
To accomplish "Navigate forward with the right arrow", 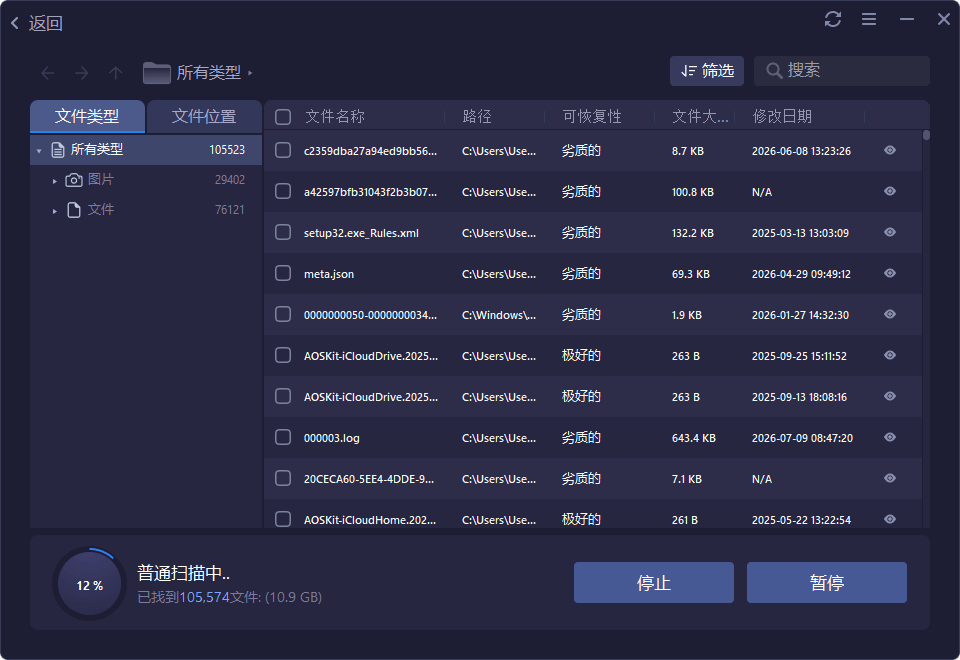I will [x=81, y=73].
